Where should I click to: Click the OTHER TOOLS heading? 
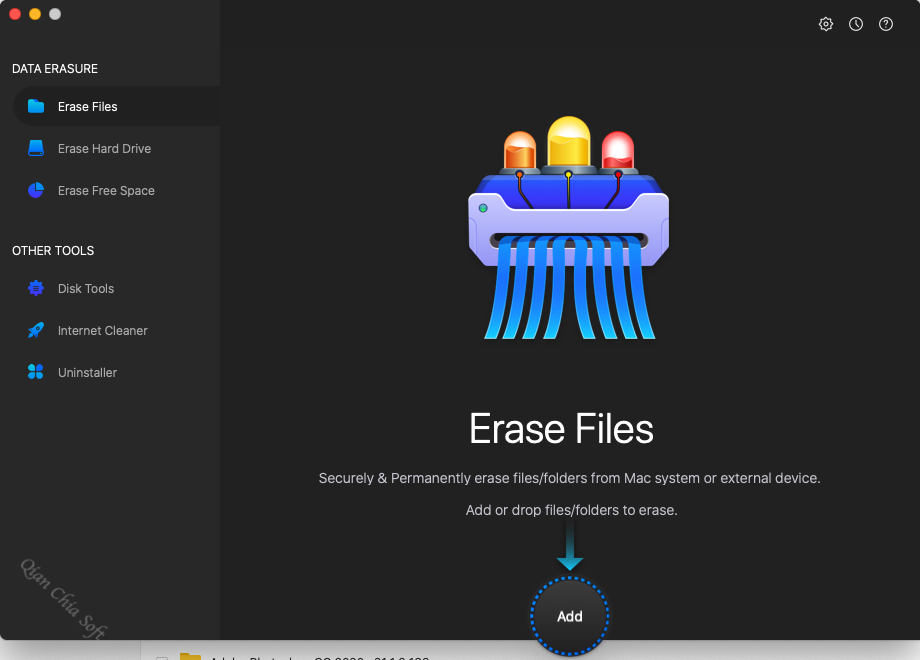(53, 251)
